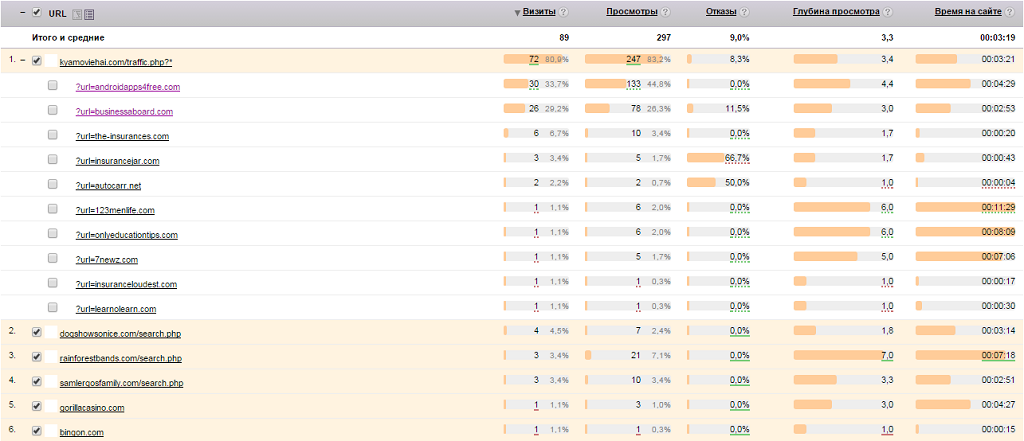Click total views value 297
This screenshot has width=1024, height=441.
tap(664, 38)
